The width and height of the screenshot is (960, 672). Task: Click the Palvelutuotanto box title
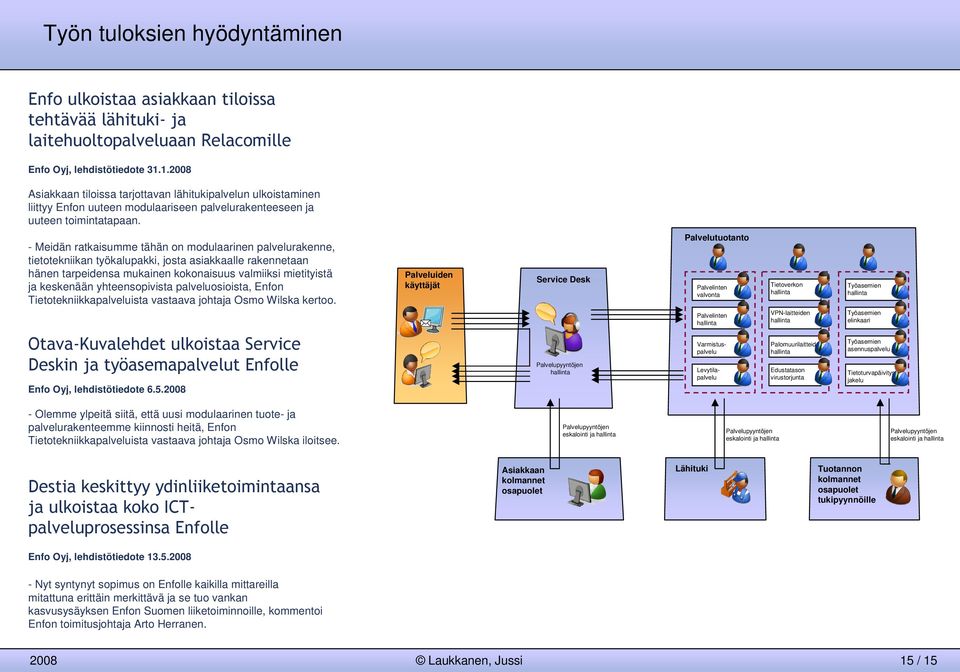coord(716,237)
